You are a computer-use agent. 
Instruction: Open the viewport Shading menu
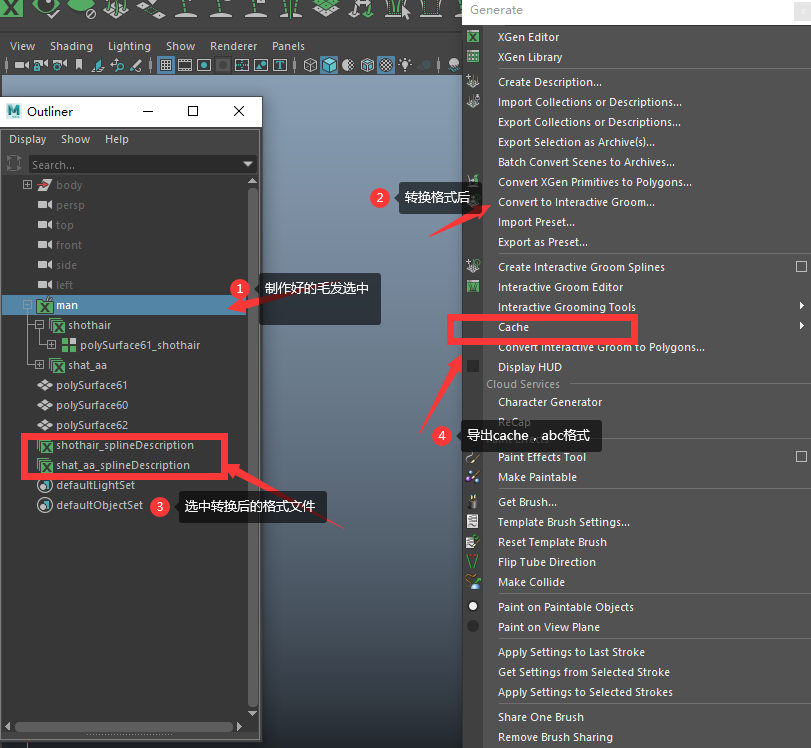(71, 46)
